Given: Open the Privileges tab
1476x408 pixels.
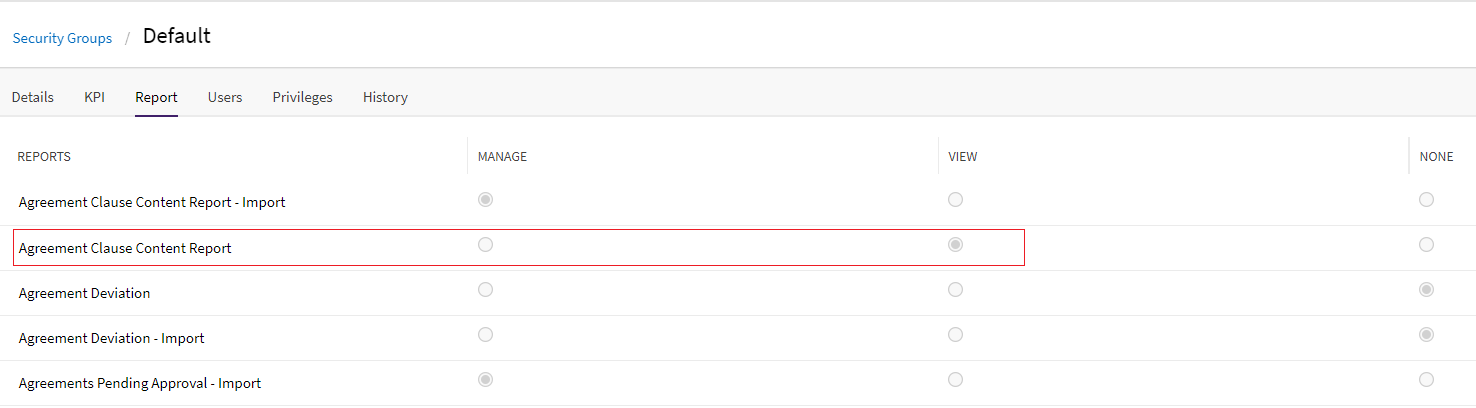Looking at the screenshot, I should [x=302, y=97].
